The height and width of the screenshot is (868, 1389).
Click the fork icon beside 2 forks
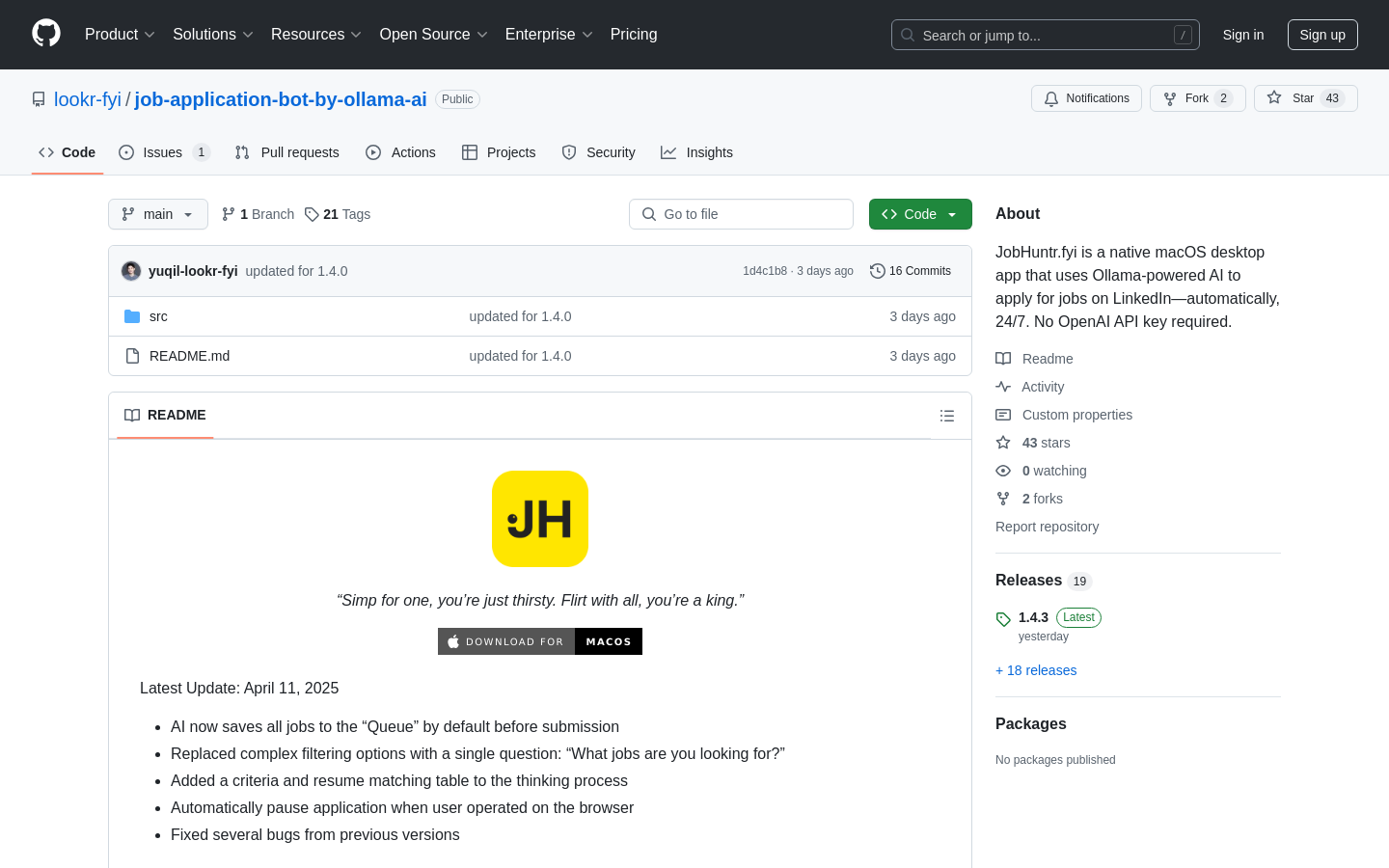point(1003,499)
